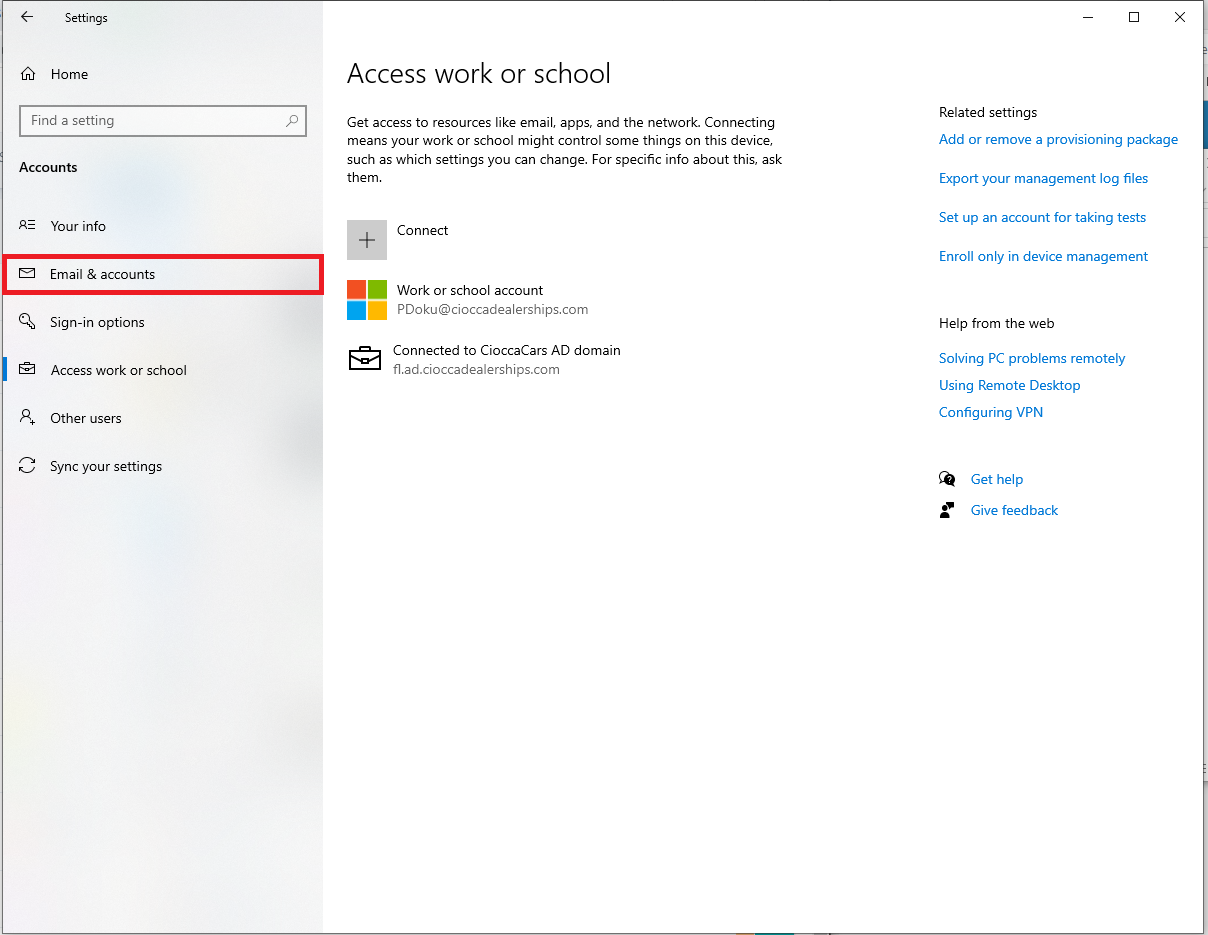Click the Help from the web heading
This screenshot has width=1208, height=935.
point(996,323)
